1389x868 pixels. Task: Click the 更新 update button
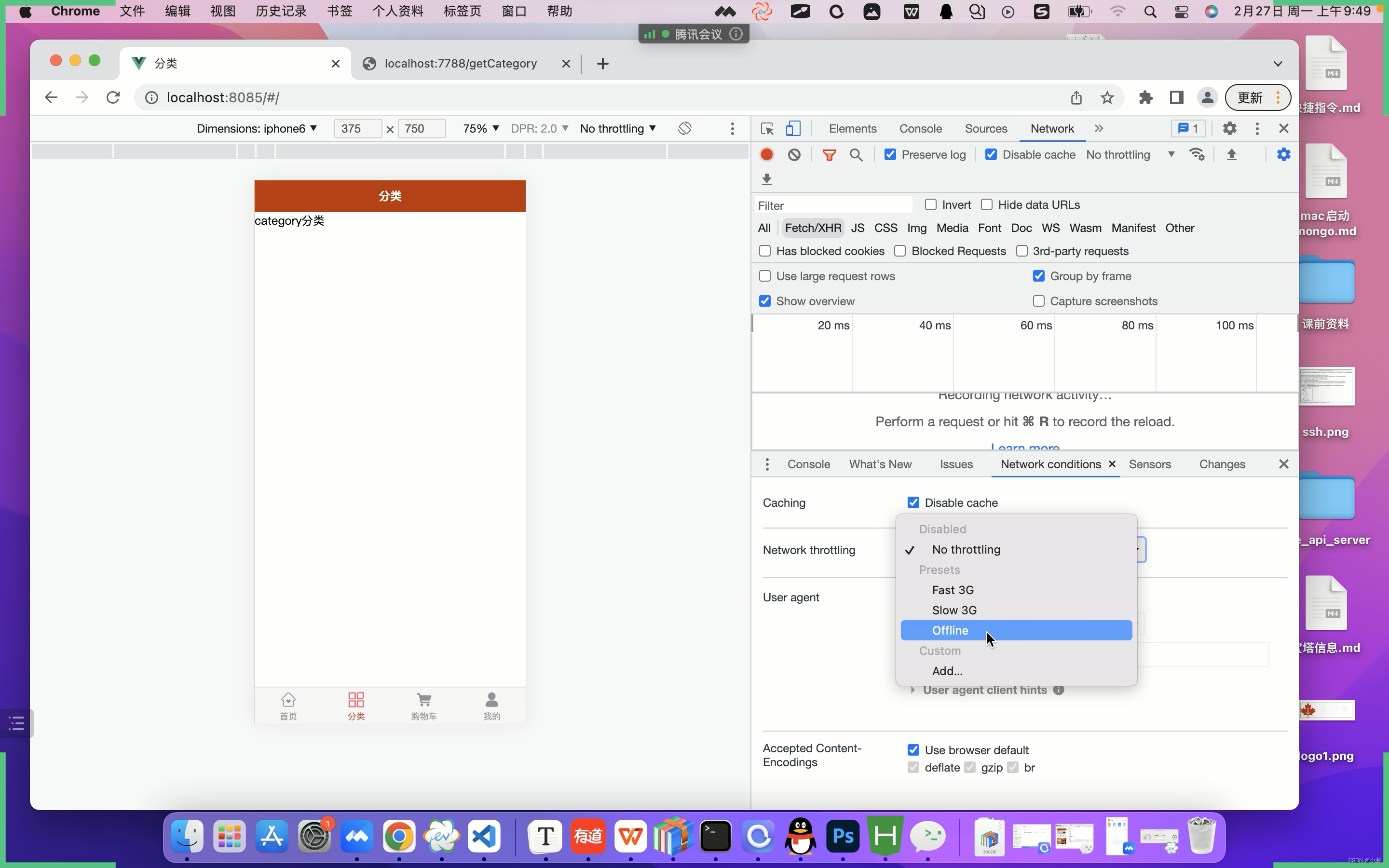tap(1250, 97)
